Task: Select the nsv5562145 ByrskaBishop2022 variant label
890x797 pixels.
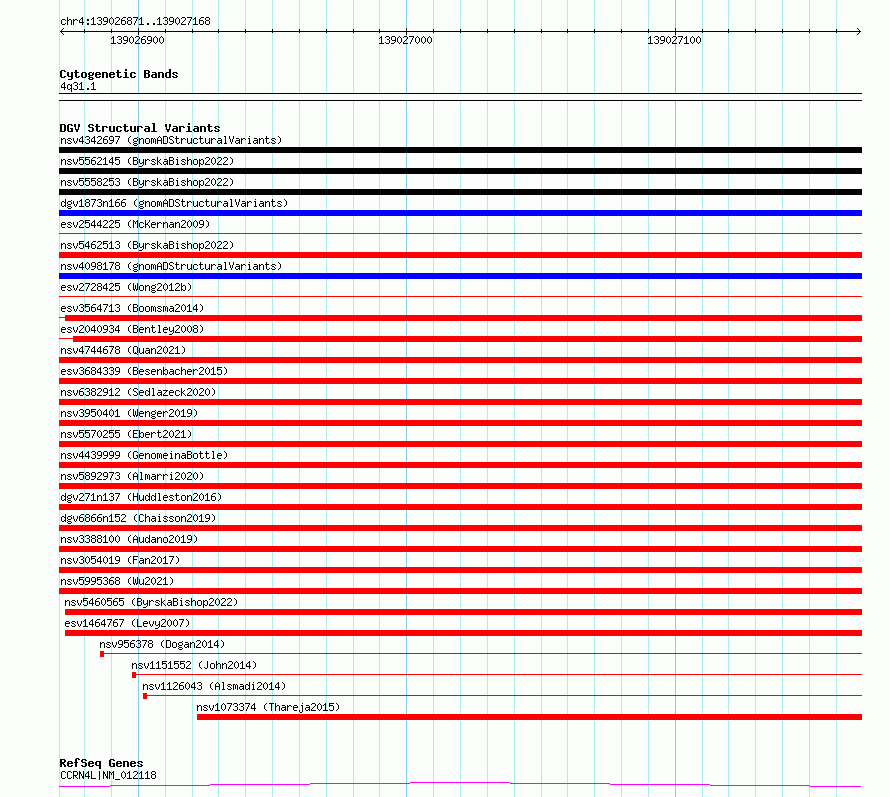Action: [x=147, y=161]
